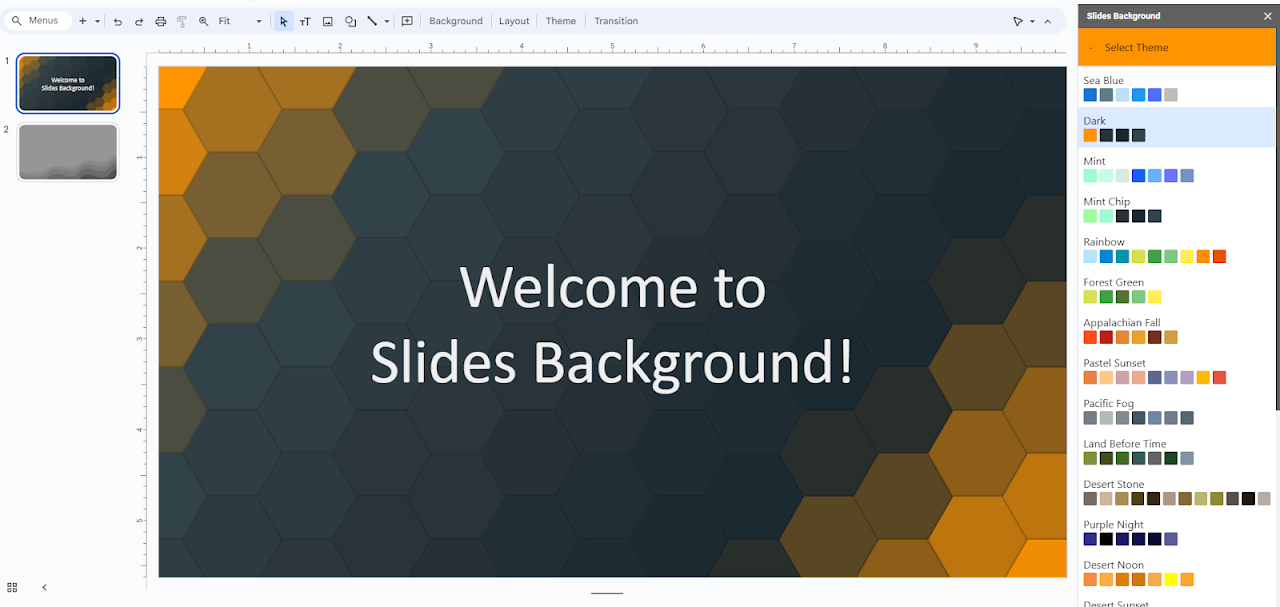The image size is (1280, 607).
Task: Activate the paint format tool
Action: (181, 21)
